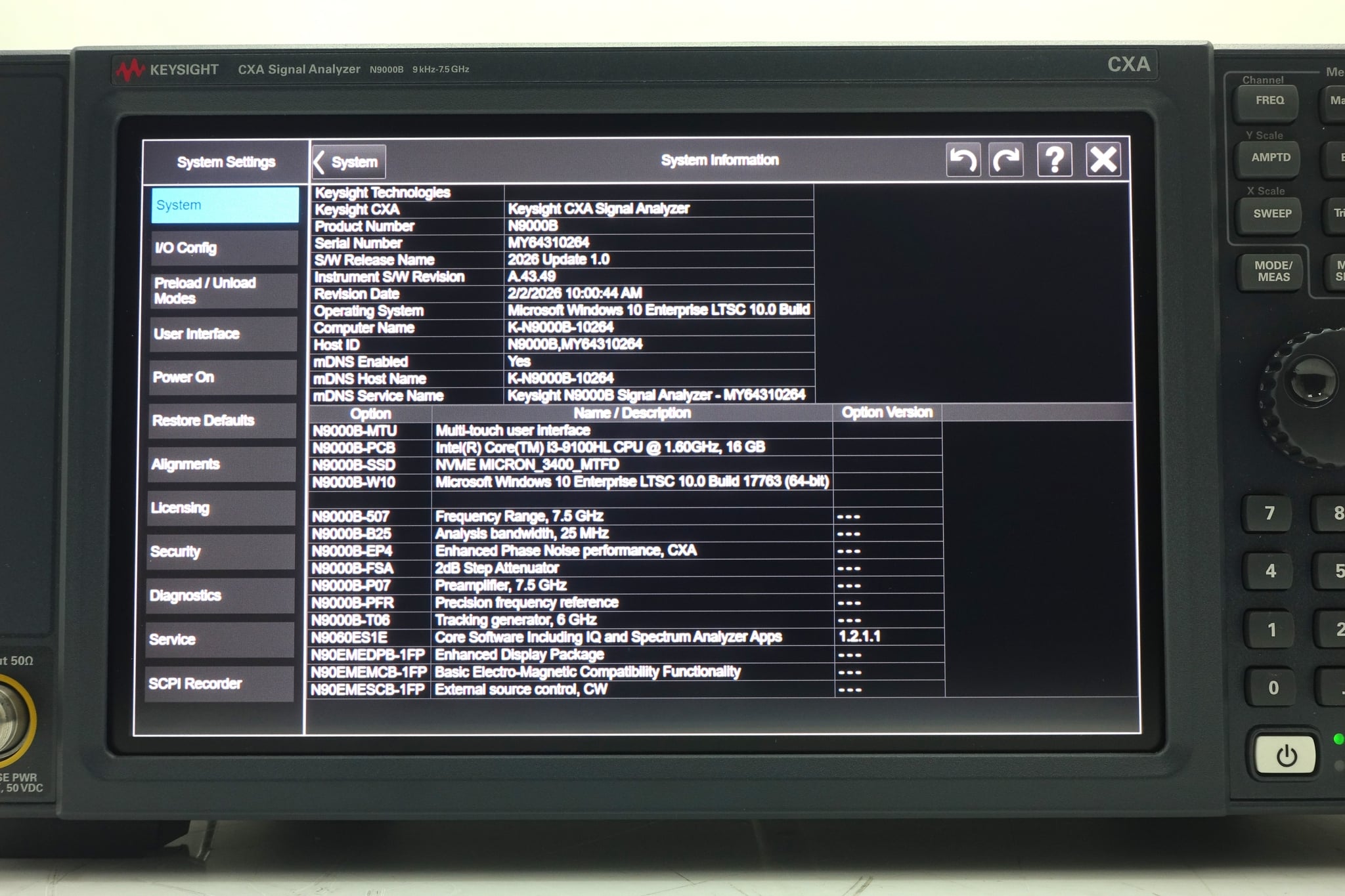Screen dimensions: 1345x896
Task: Select the N9000B-507 option row
Action: [625, 517]
